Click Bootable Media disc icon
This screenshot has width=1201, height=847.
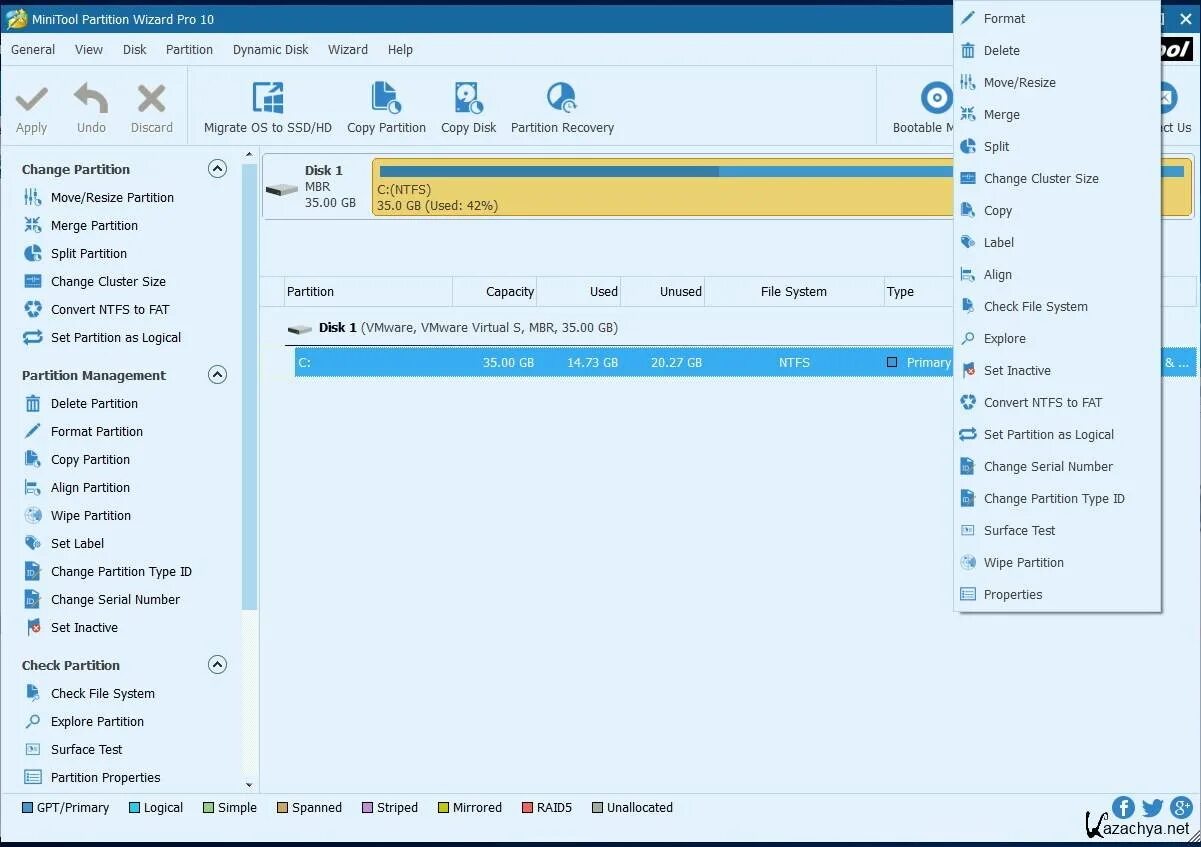(x=937, y=98)
